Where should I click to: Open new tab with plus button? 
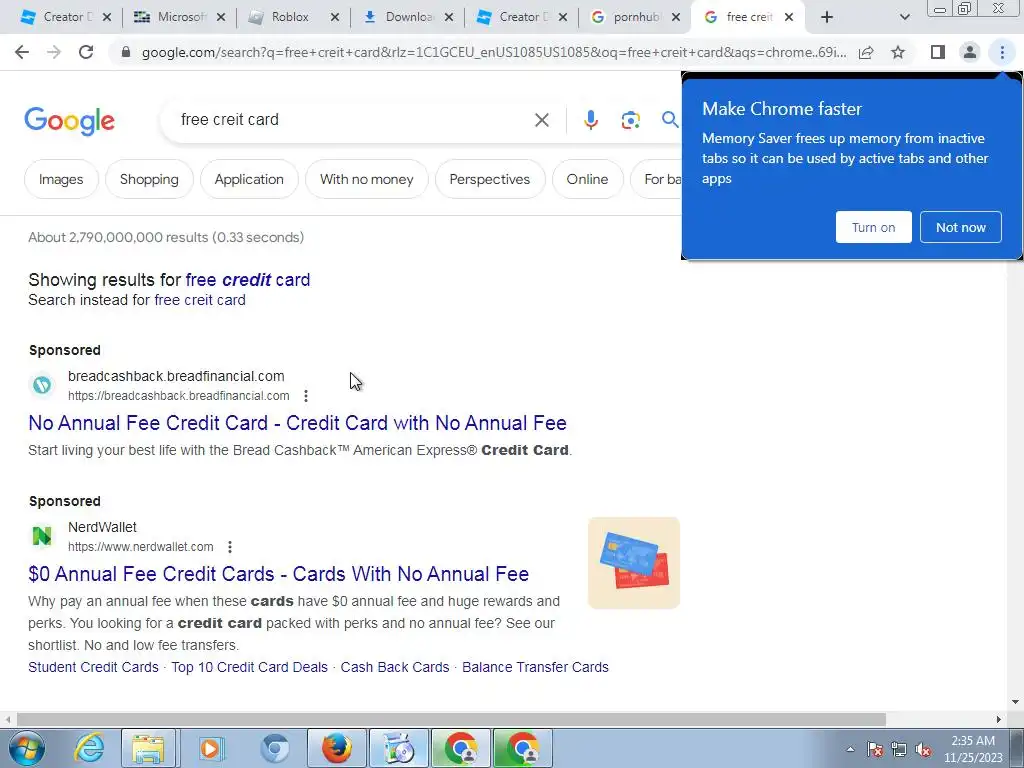(827, 17)
